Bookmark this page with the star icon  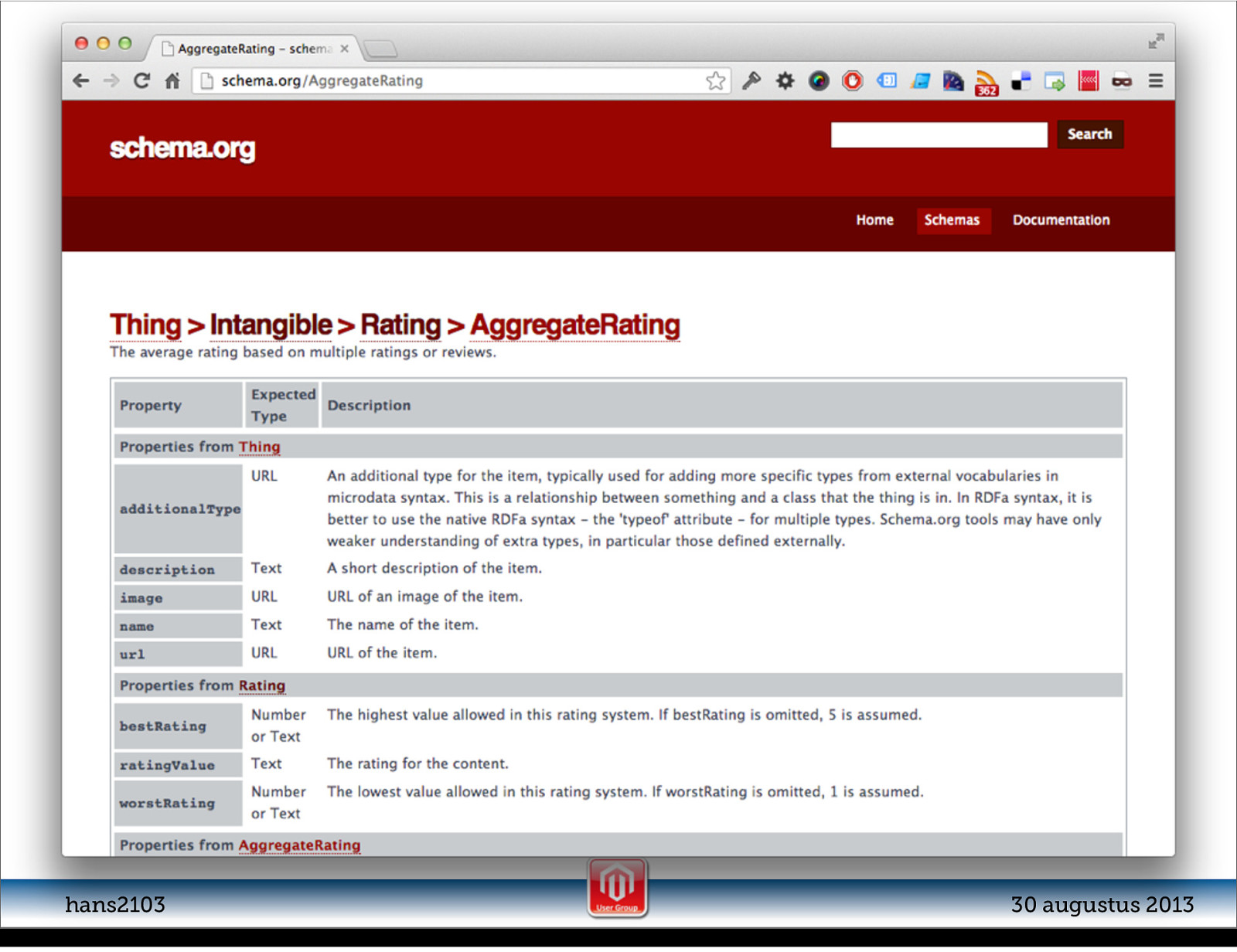716,80
